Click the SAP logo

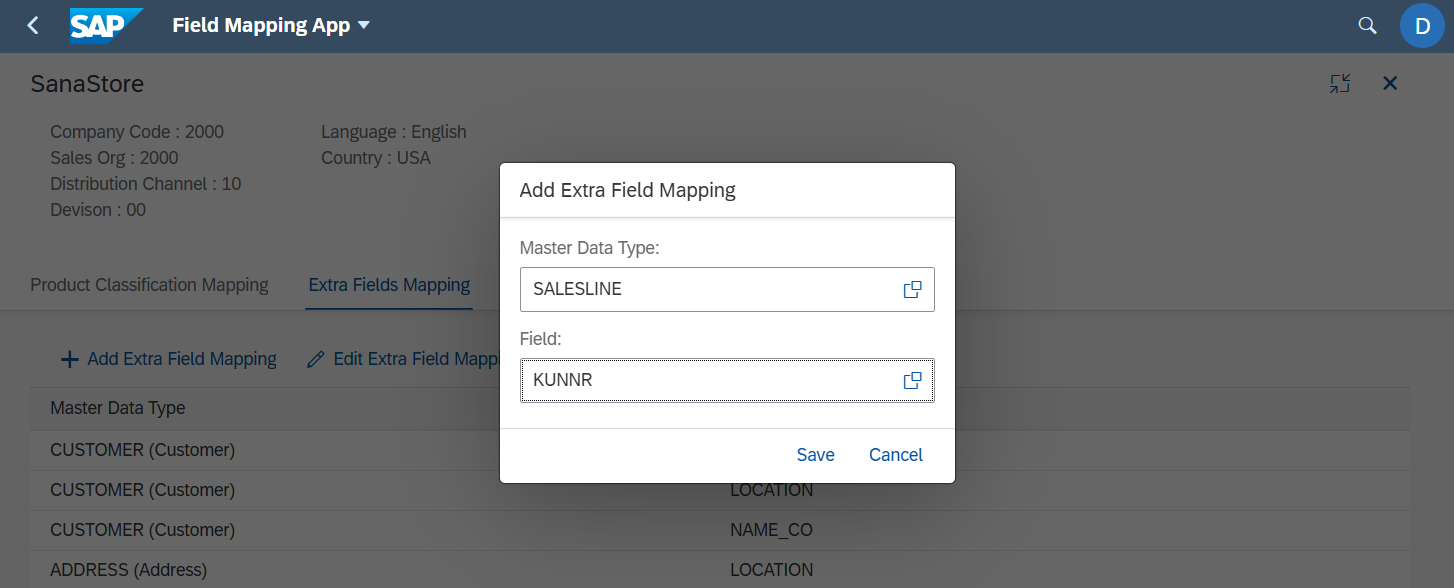pos(107,25)
